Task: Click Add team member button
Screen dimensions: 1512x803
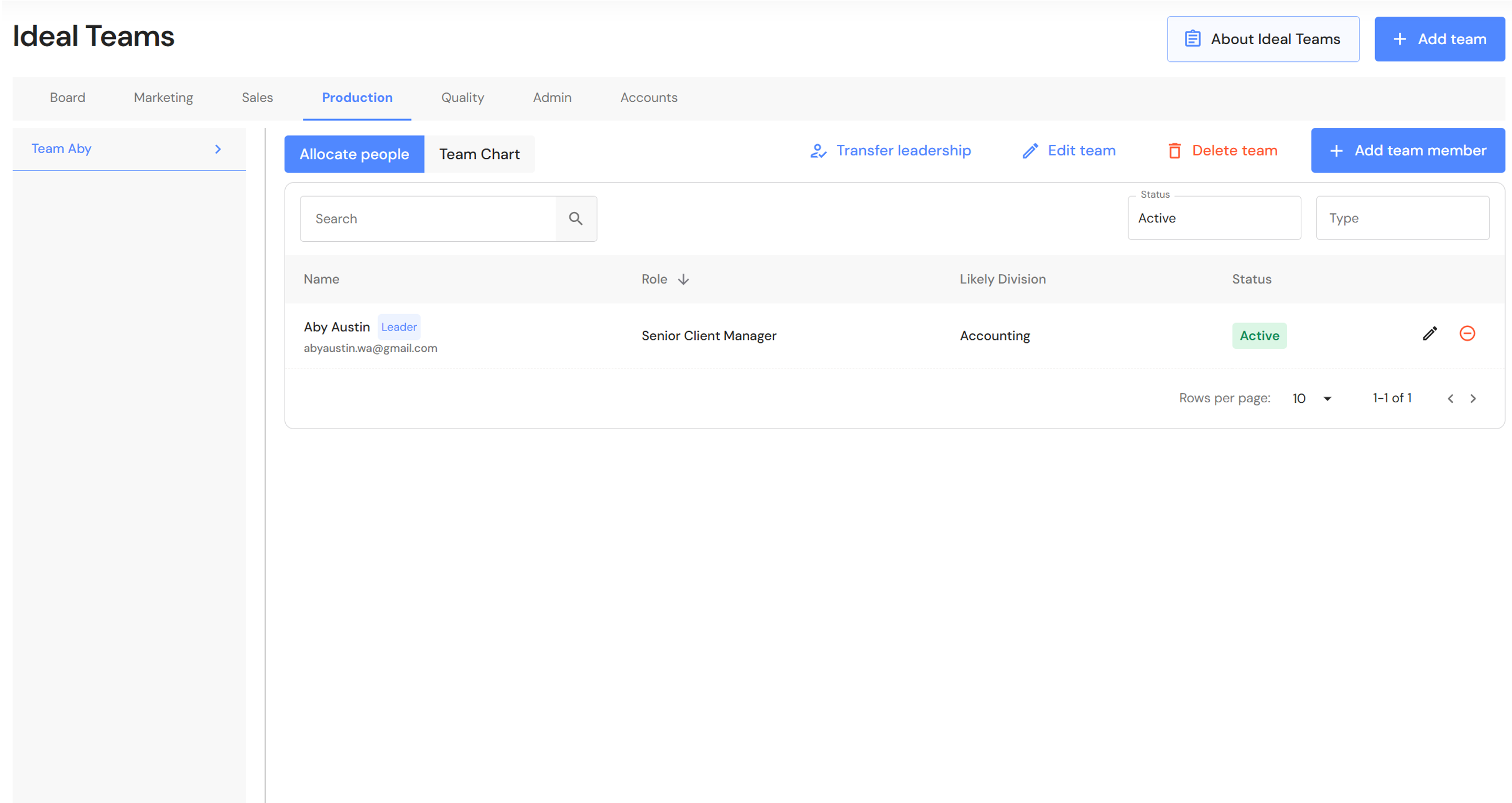Action: click(1407, 151)
